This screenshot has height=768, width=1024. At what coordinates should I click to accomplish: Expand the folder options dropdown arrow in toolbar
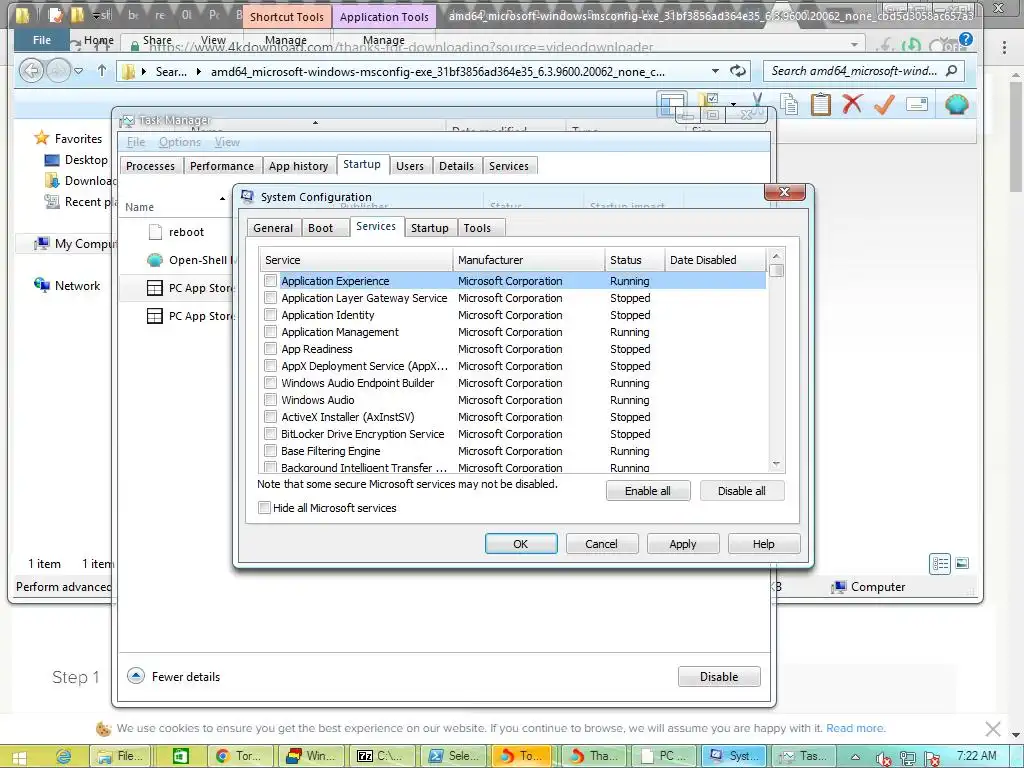(x=733, y=104)
